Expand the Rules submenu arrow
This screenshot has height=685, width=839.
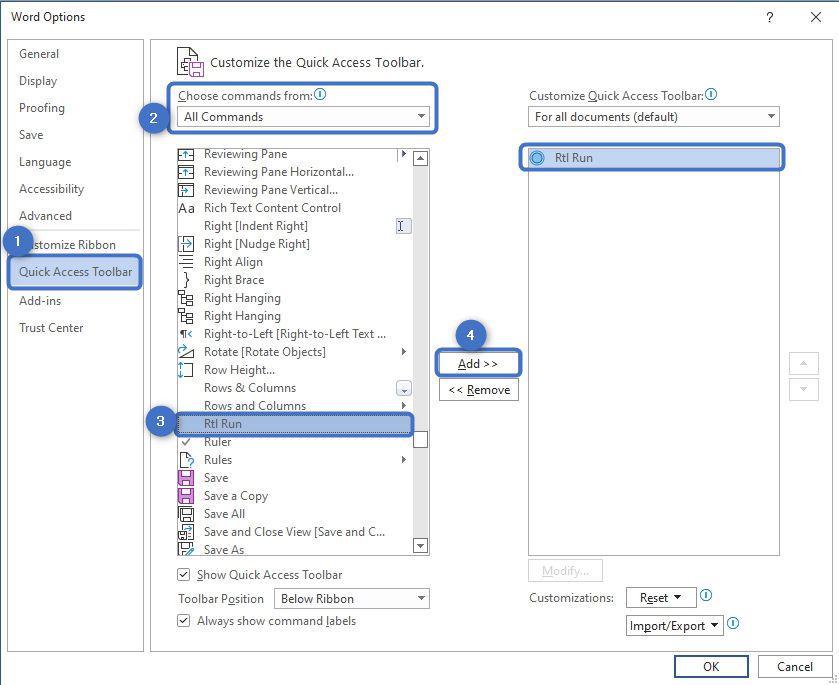coord(403,460)
